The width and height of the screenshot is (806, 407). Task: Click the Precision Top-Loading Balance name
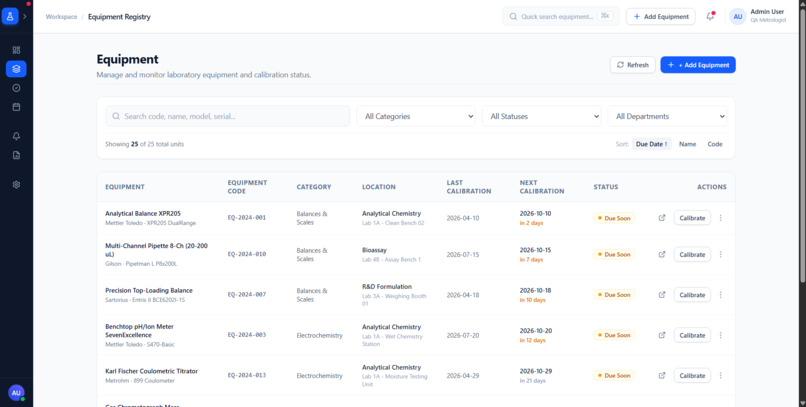pos(149,290)
